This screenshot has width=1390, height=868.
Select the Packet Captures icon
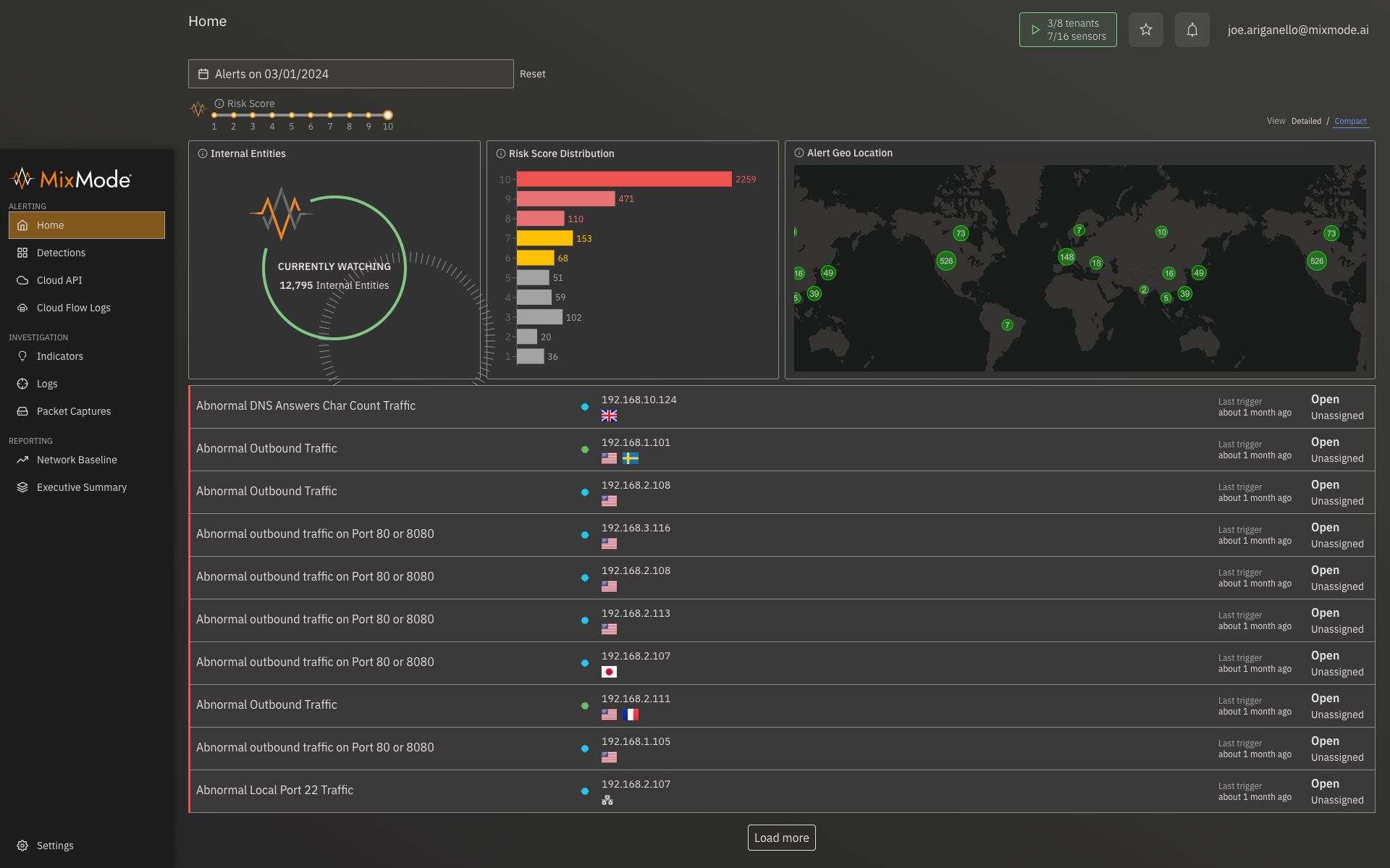[22, 411]
